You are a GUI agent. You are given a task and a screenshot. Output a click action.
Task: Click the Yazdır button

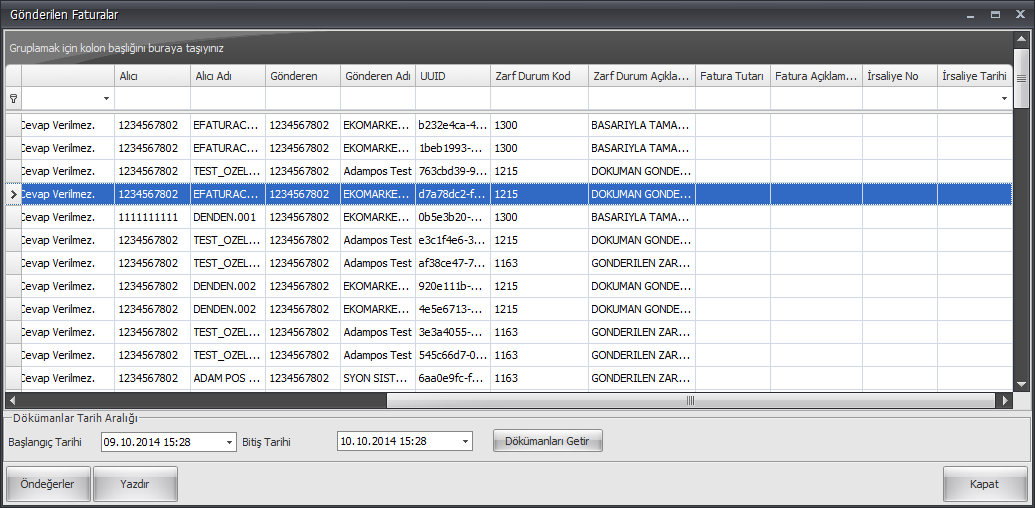135,484
